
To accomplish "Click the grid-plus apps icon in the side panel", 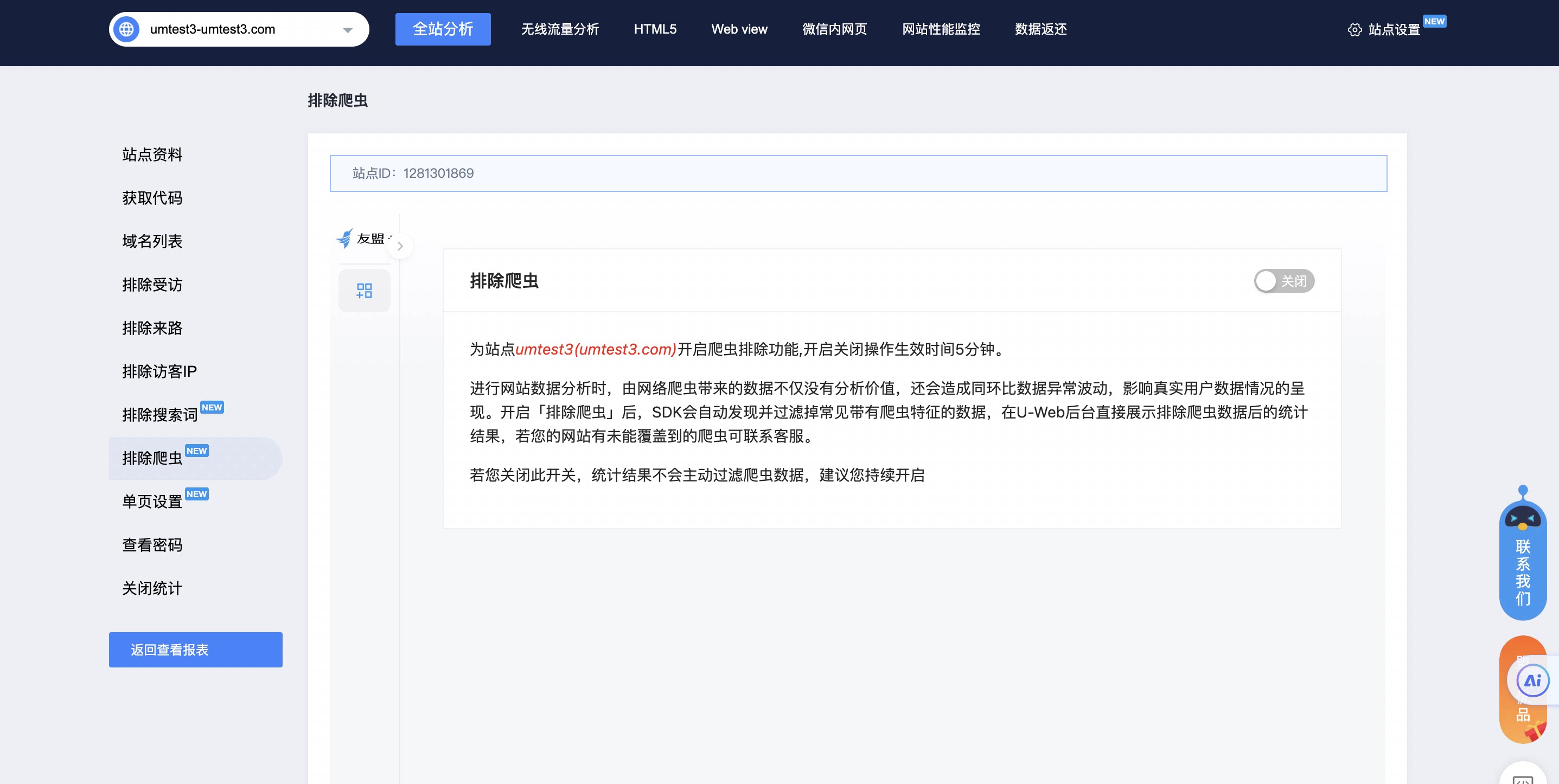I will pyautogui.click(x=365, y=291).
